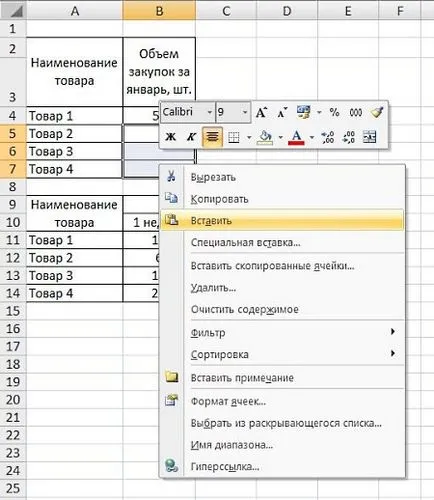Click the Borders grid icon
Viewport: 434px width, 500px height.
click(x=234, y=137)
